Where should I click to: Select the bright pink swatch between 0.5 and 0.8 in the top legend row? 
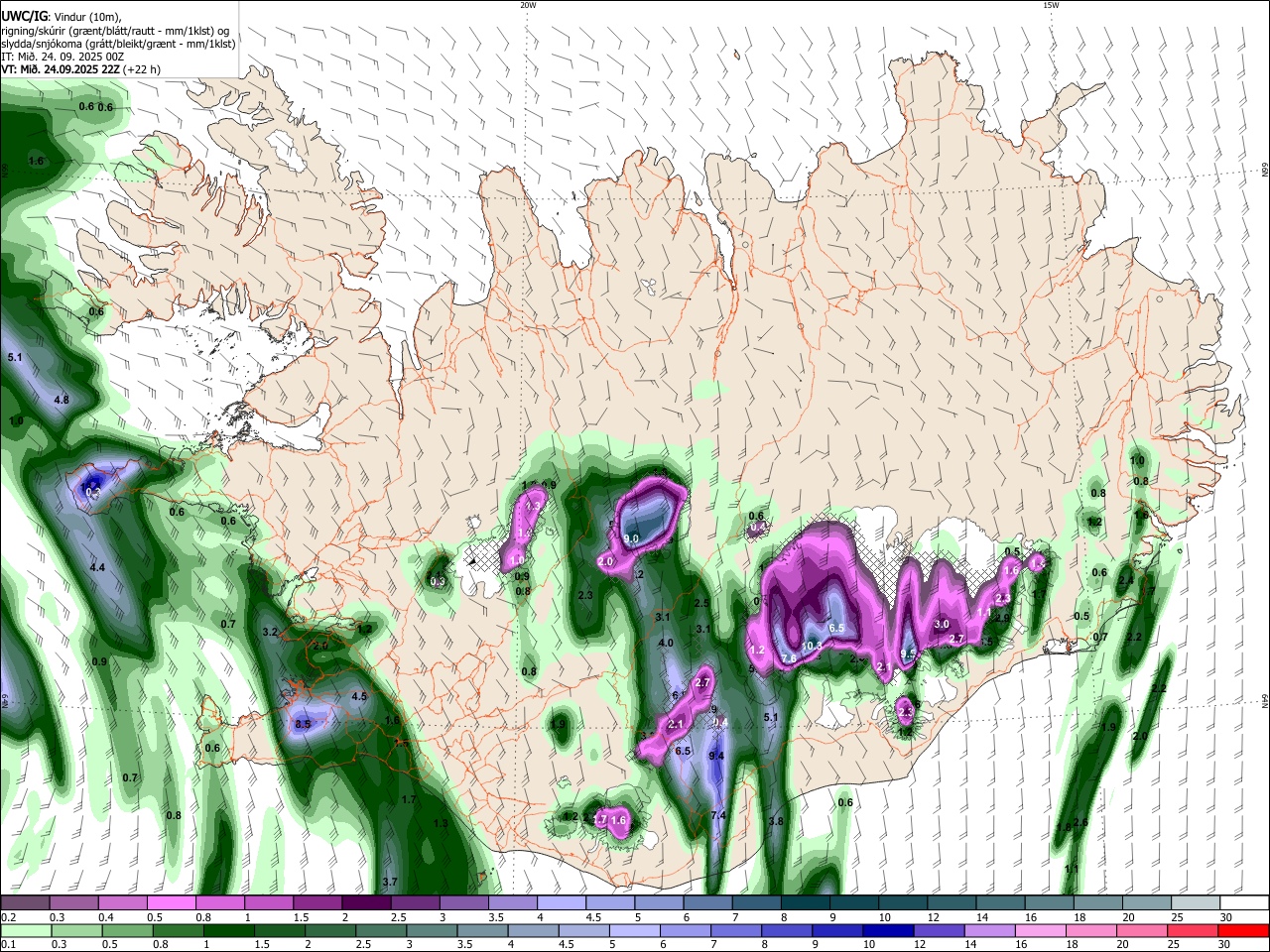point(171,903)
